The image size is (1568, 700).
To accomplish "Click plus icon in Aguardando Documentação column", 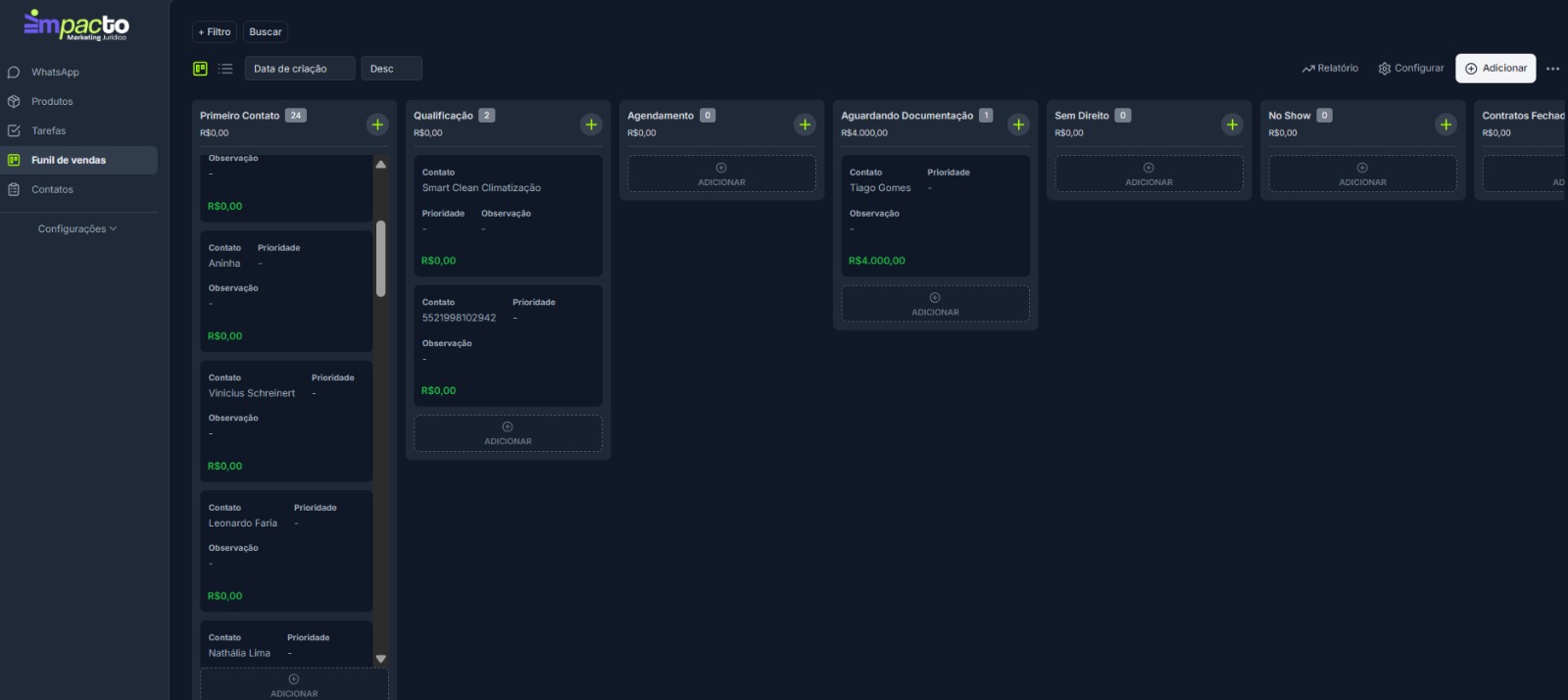I will point(1018,125).
